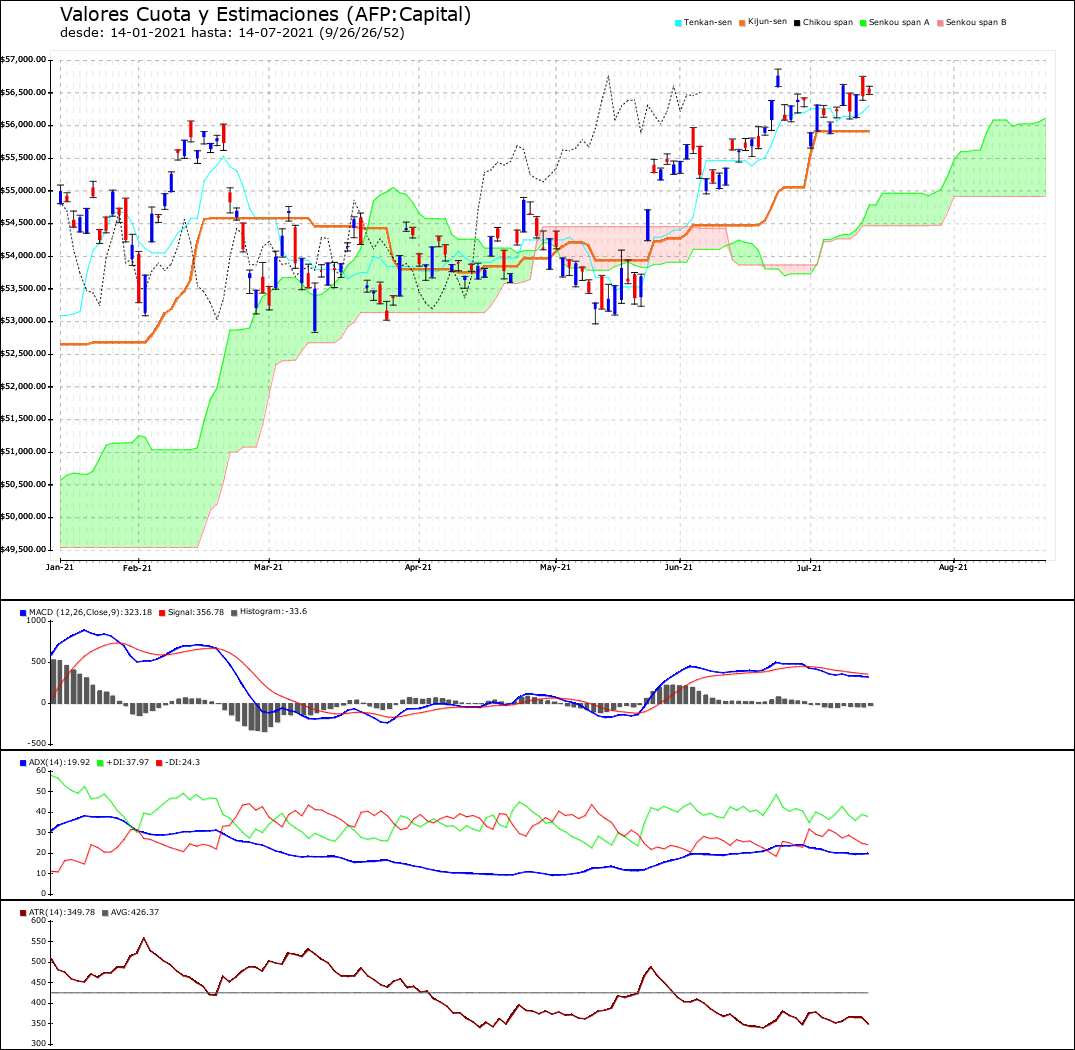This screenshot has height=1050, width=1075.
Task: Click the Mar-21 date axis label
Action: 268,567
